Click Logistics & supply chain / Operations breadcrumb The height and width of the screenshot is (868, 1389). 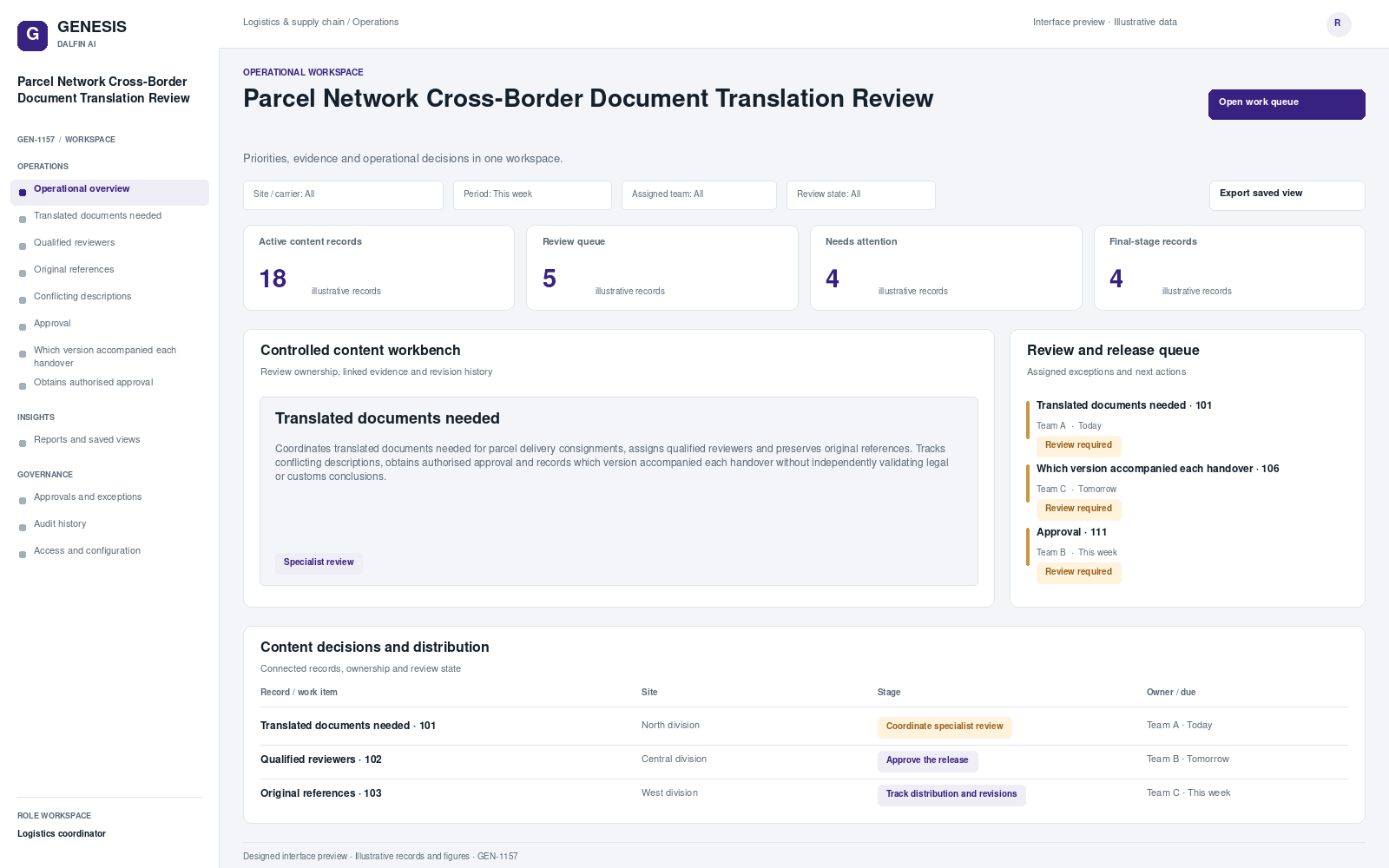pos(321,23)
